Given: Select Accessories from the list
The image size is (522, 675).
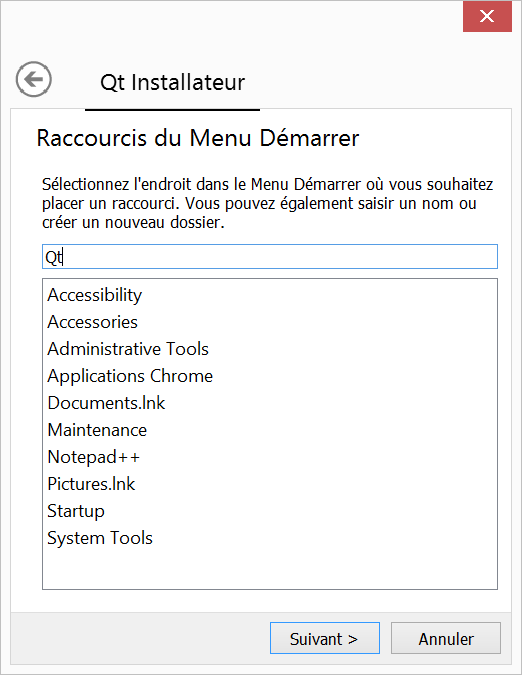Looking at the screenshot, I should coord(93,322).
